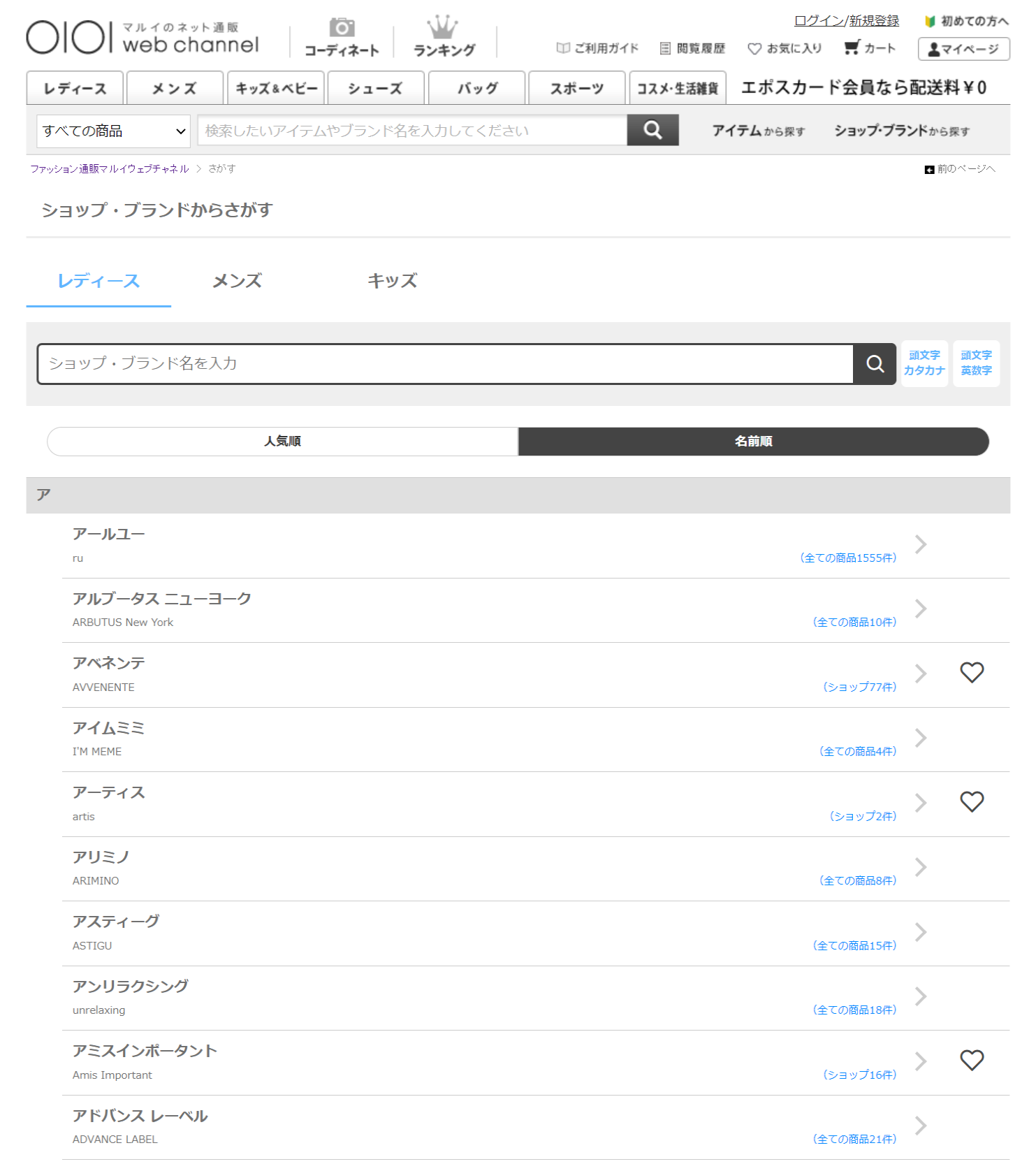This screenshot has width=1036, height=1171.
Task: Open the usage guide book icon
Action: click(x=563, y=48)
